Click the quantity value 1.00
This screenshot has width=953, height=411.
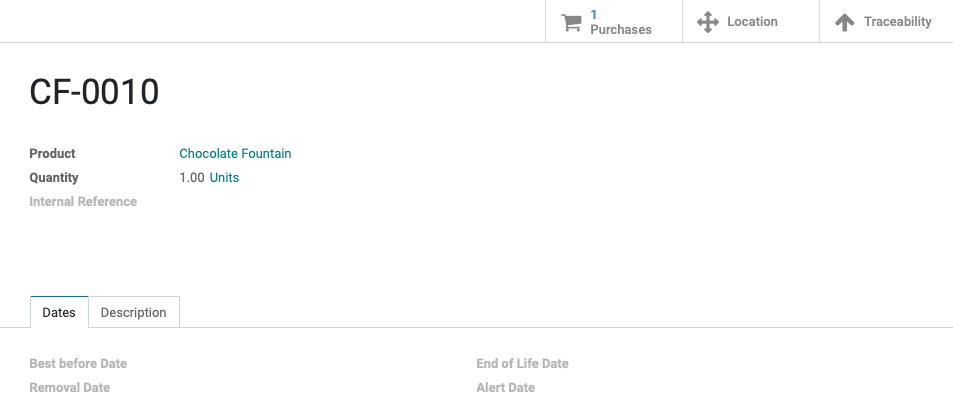[x=191, y=178]
